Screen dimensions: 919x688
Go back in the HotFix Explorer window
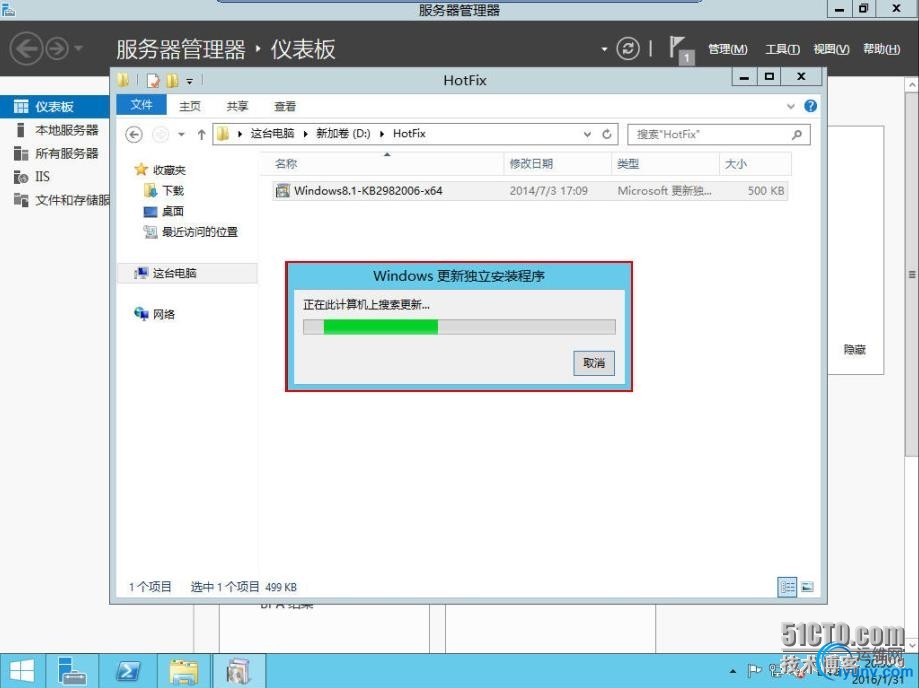(134, 135)
